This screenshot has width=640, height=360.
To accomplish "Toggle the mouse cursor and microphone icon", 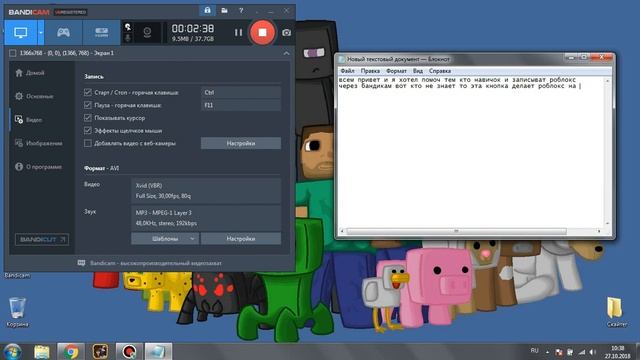I will tap(128, 32).
